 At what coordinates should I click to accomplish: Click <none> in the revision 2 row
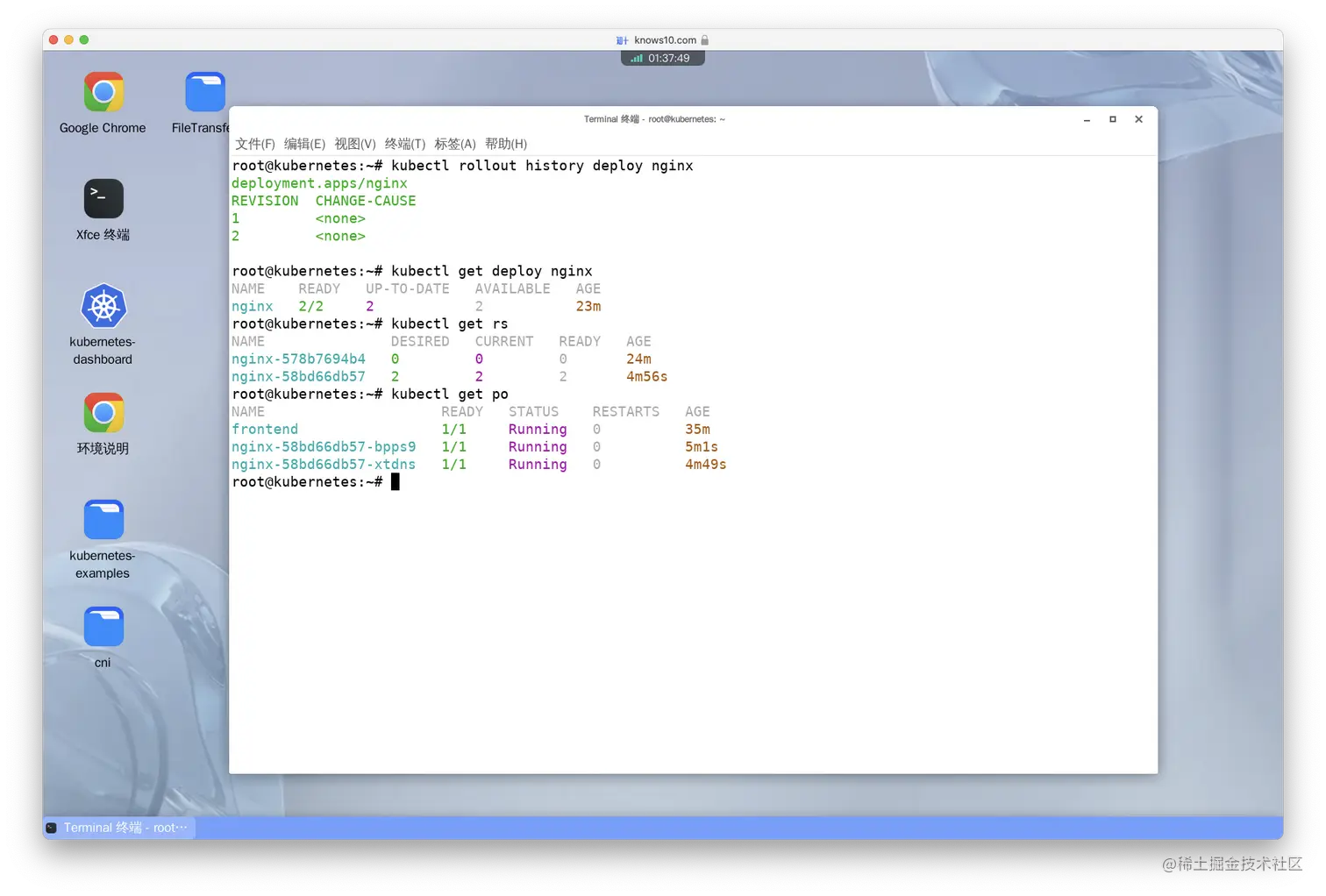pos(340,236)
